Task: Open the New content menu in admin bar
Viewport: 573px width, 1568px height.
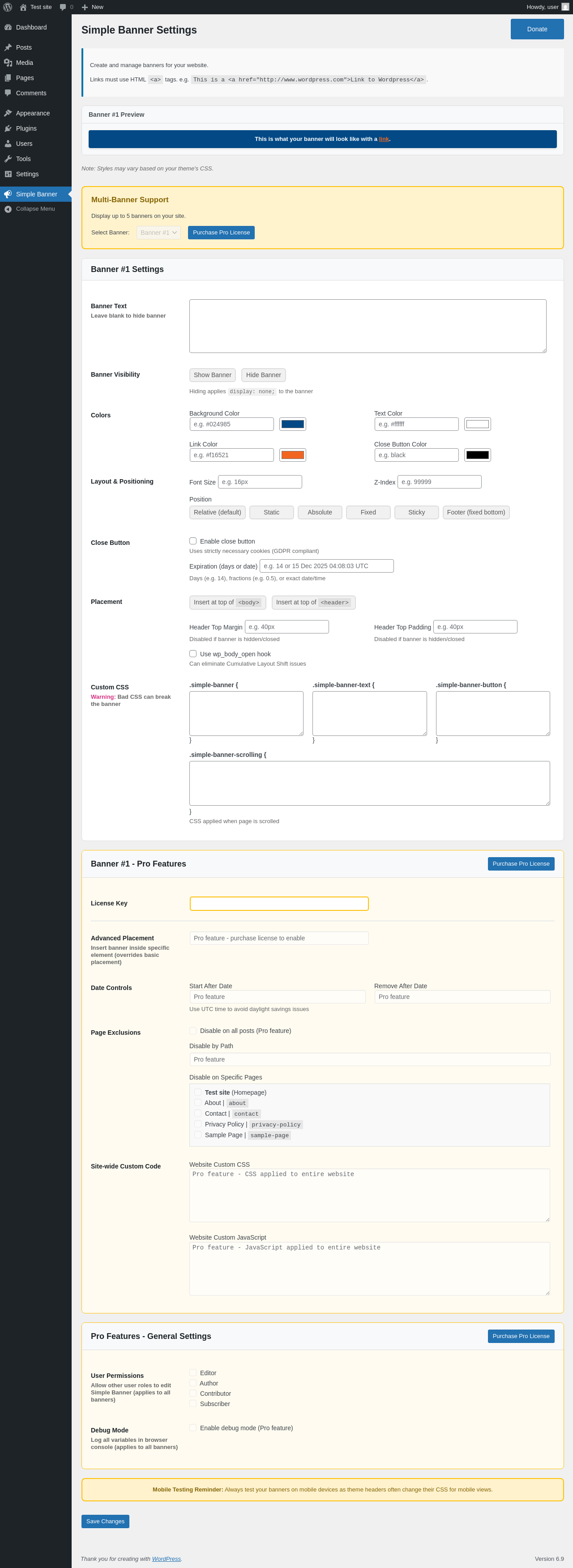Action: pyautogui.click(x=93, y=7)
